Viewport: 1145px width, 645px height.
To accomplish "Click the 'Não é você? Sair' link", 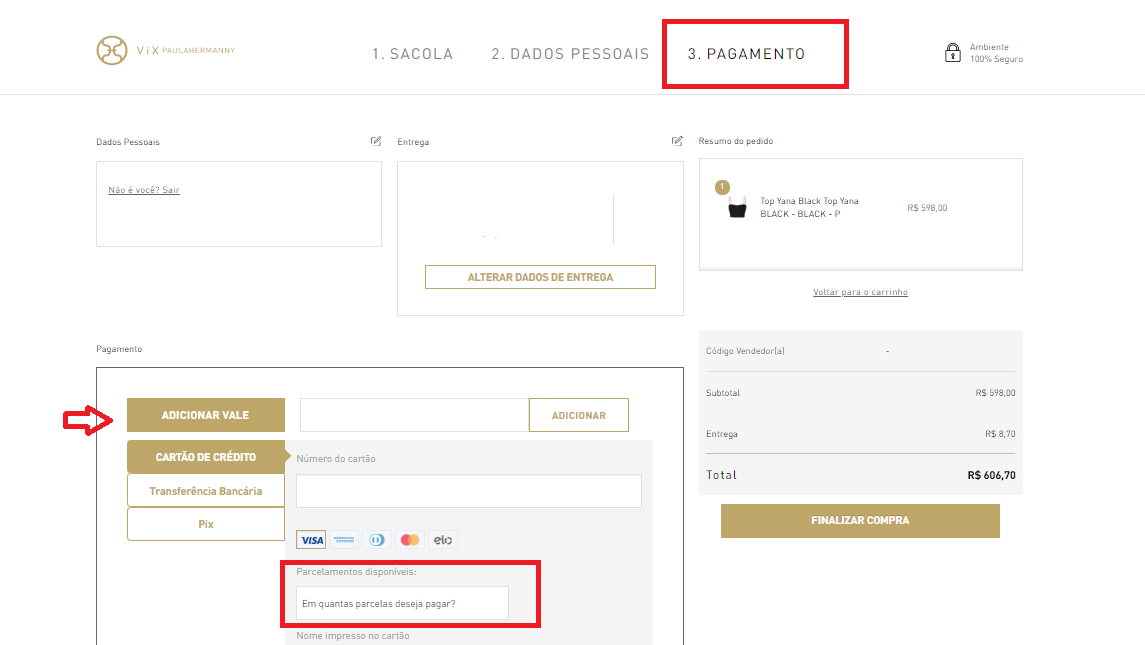I will 144,190.
